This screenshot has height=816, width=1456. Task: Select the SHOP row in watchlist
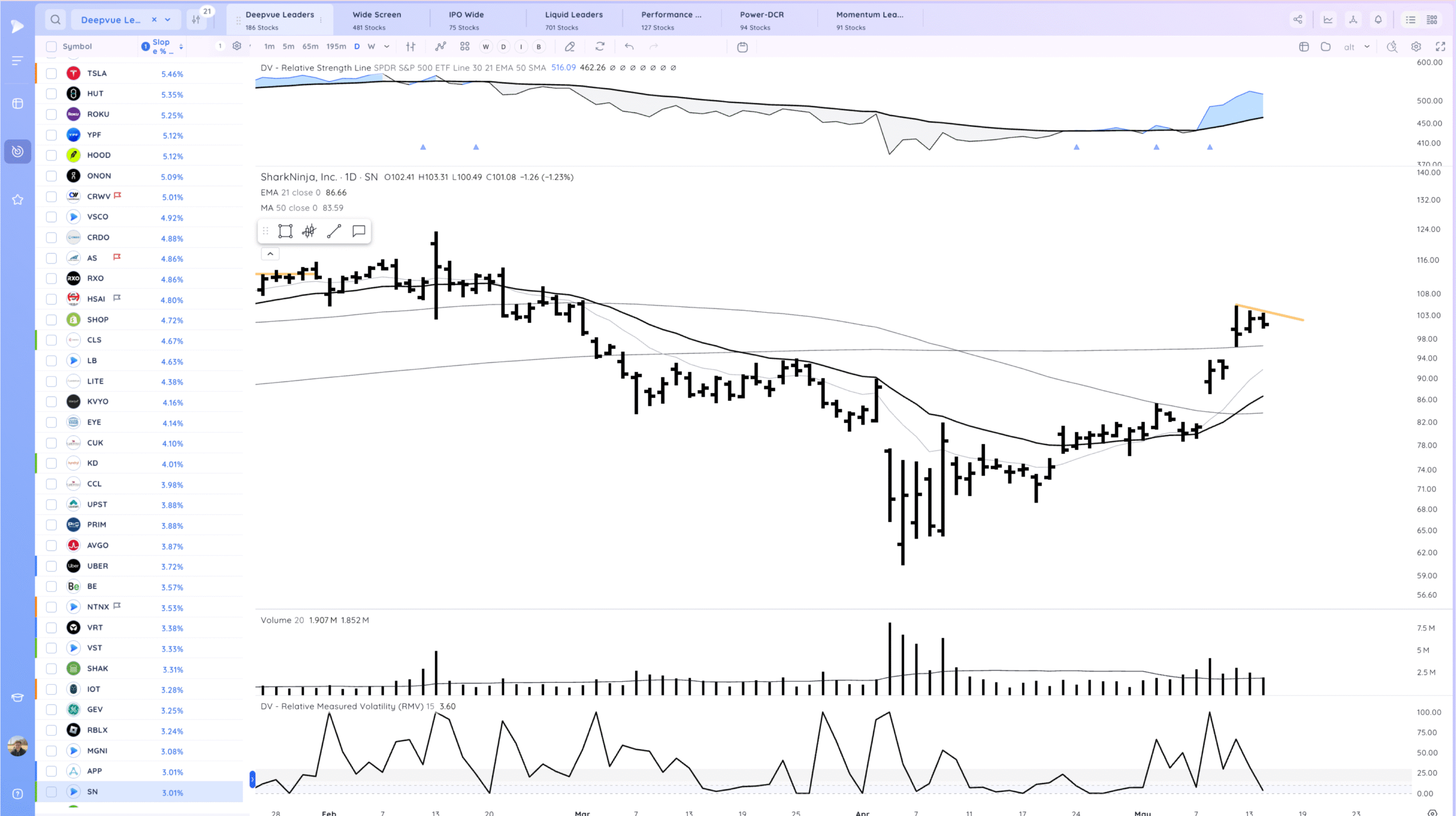tap(98, 320)
